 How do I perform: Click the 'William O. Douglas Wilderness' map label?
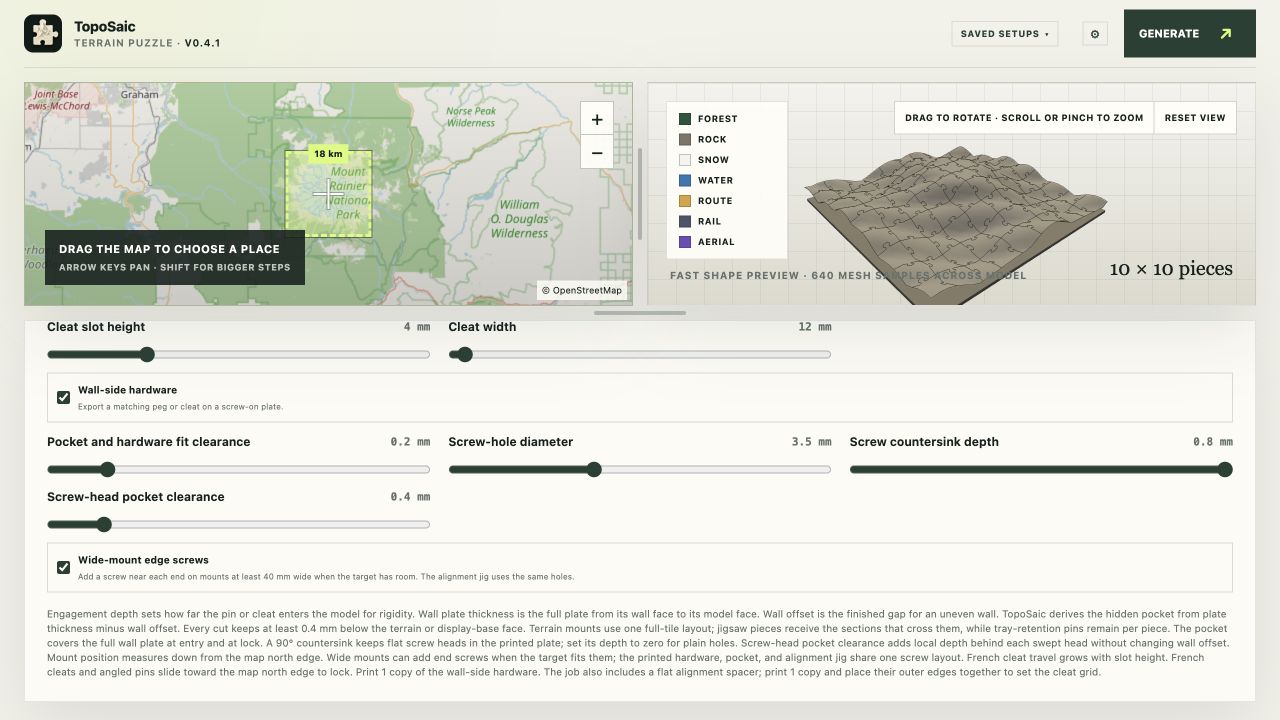[519, 219]
